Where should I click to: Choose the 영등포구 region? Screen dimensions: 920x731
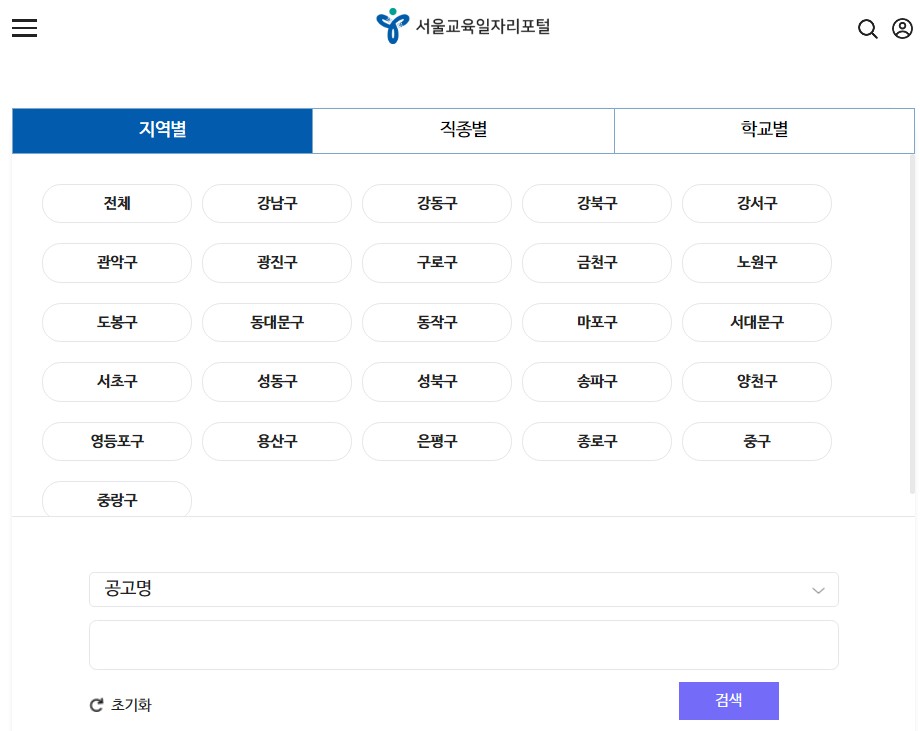(116, 441)
